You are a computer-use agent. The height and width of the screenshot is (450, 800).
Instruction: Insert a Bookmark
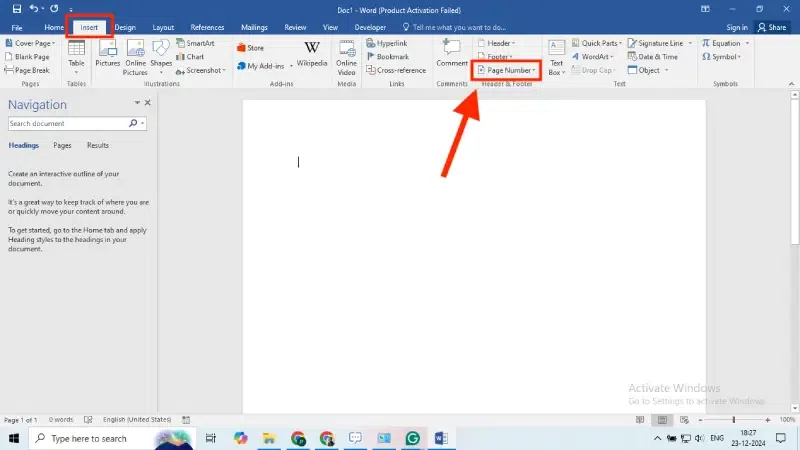click(388, 57)
